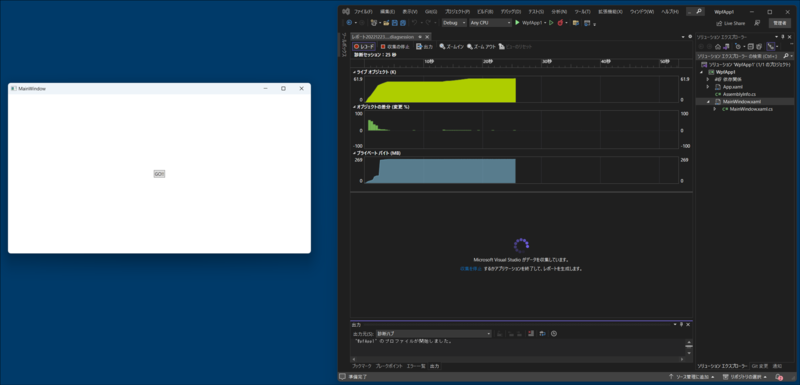The height and width of the screenshot is (385, 800).
Task: Zoom in on the diagnostics timeline
Action: coord(452,46)
